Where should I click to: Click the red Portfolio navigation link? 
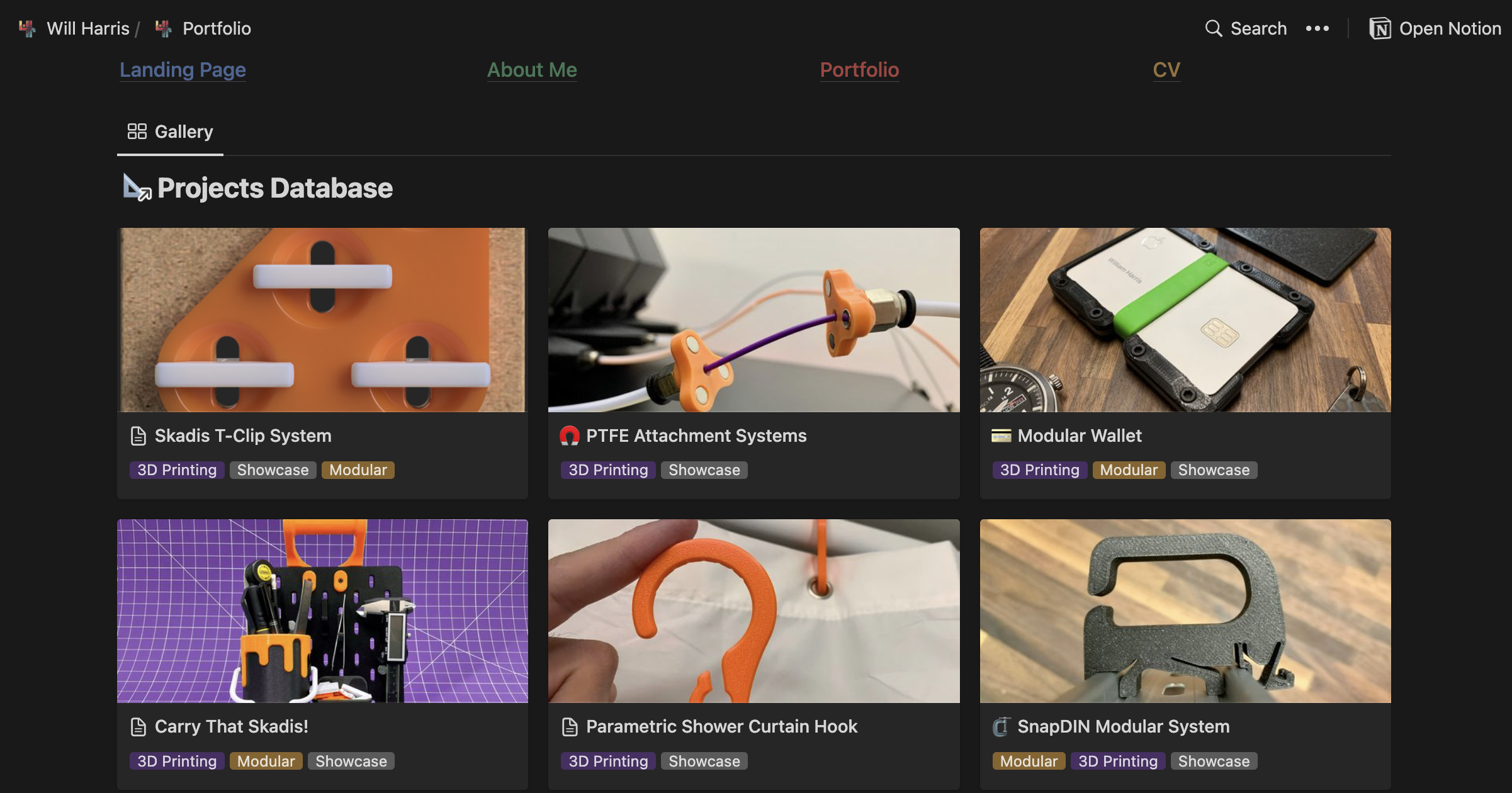pos(859,70)
